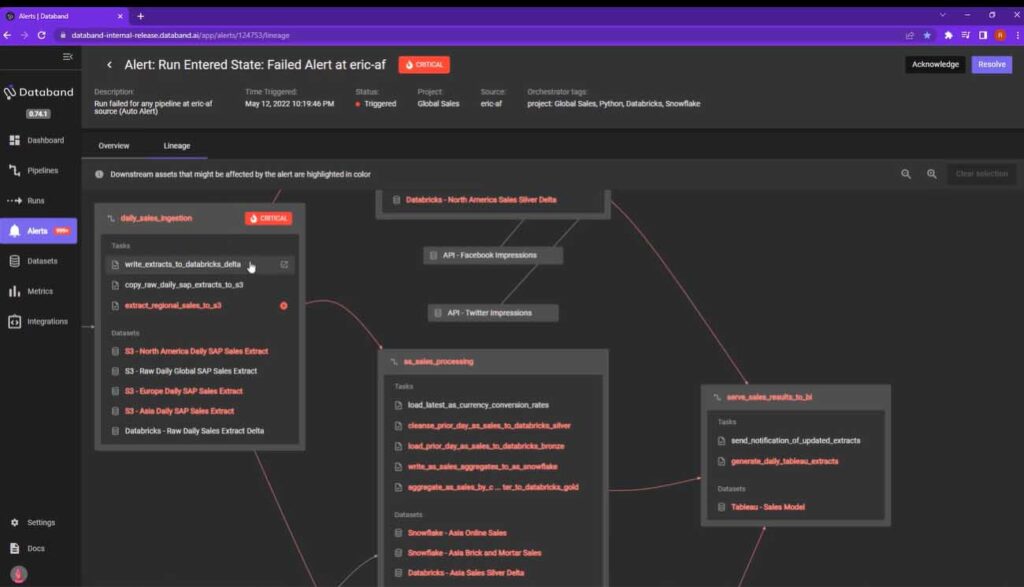Click the red error icon on extract_regional_sales_to_s3
The height and width of the screenshot is (587, 1024).
pos(283,306)
